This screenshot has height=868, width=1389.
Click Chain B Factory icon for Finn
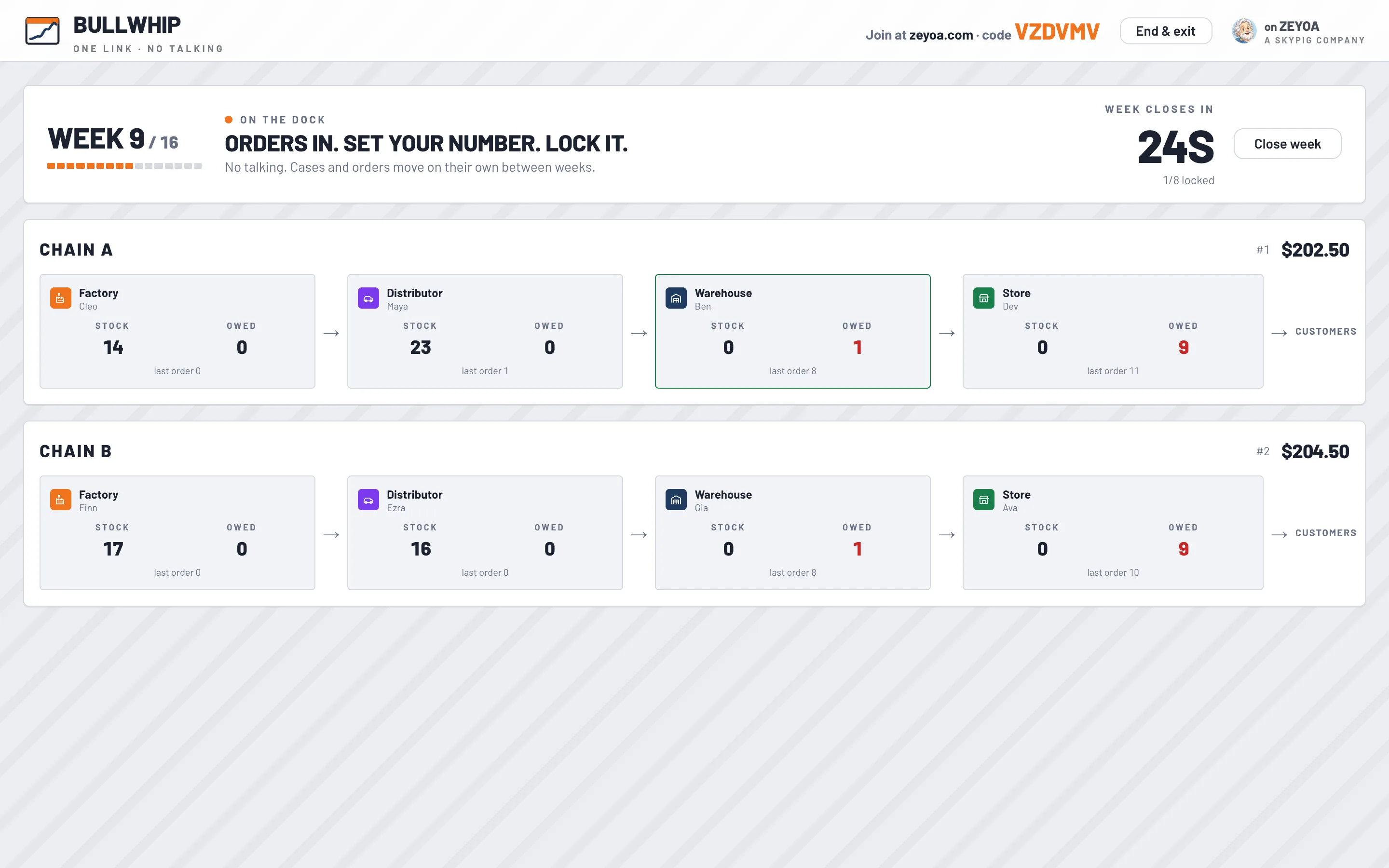pos(61,500)
